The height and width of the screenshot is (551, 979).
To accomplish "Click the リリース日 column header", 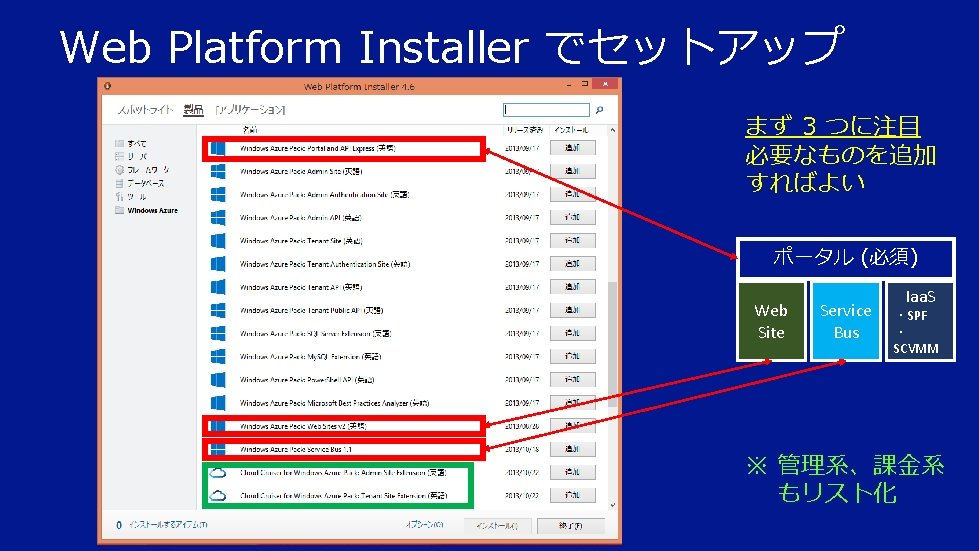I will tap(524, 130).
